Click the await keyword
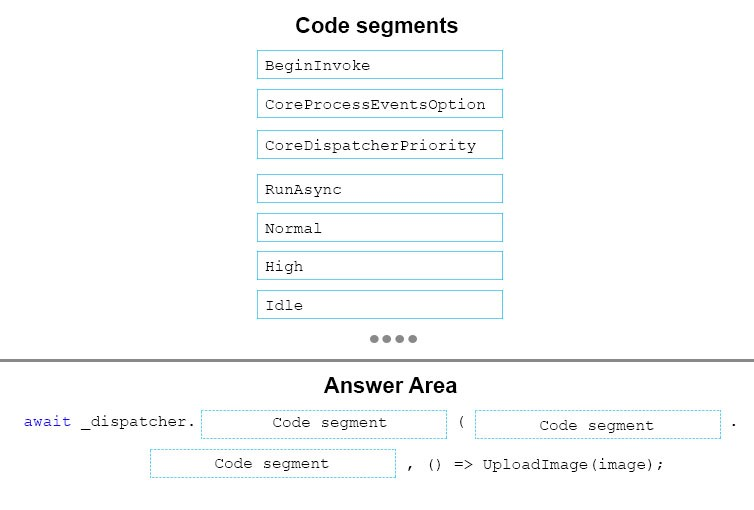 pos(47,422)
